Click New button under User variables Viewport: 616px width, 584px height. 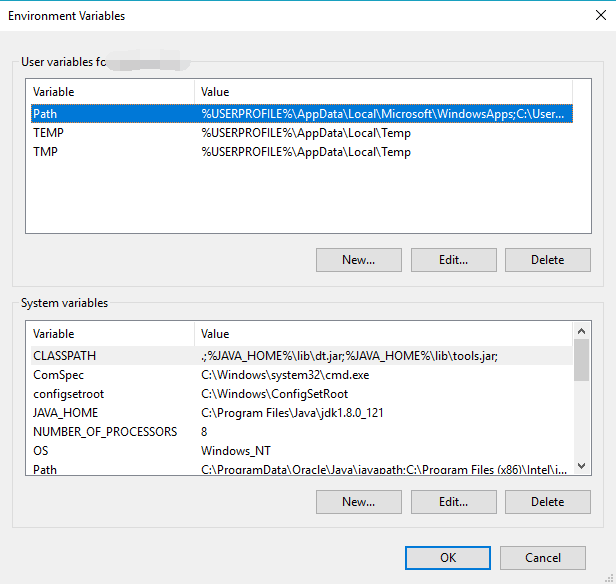[358, 260]
